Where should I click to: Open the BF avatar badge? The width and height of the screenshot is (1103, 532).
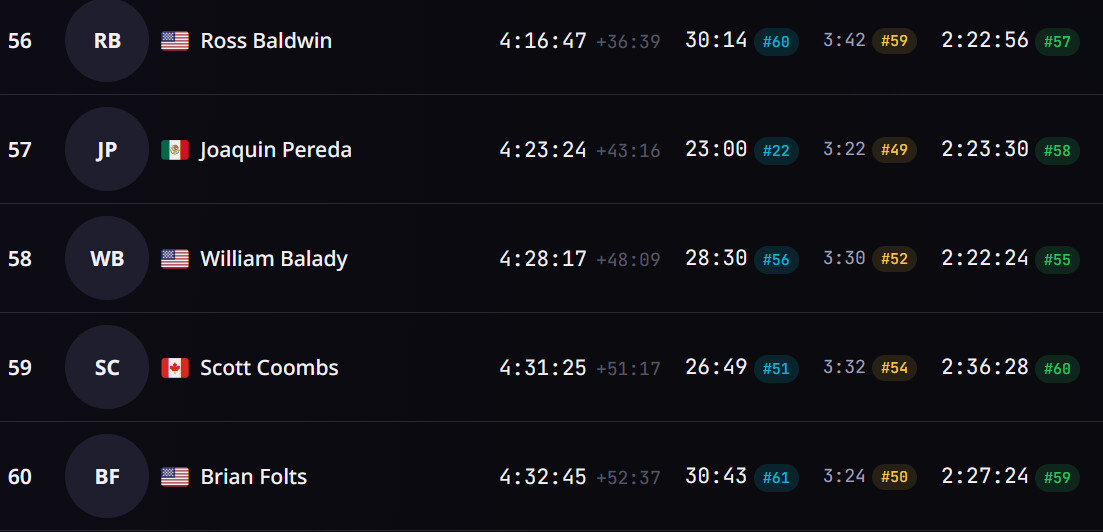pos(107,477)
